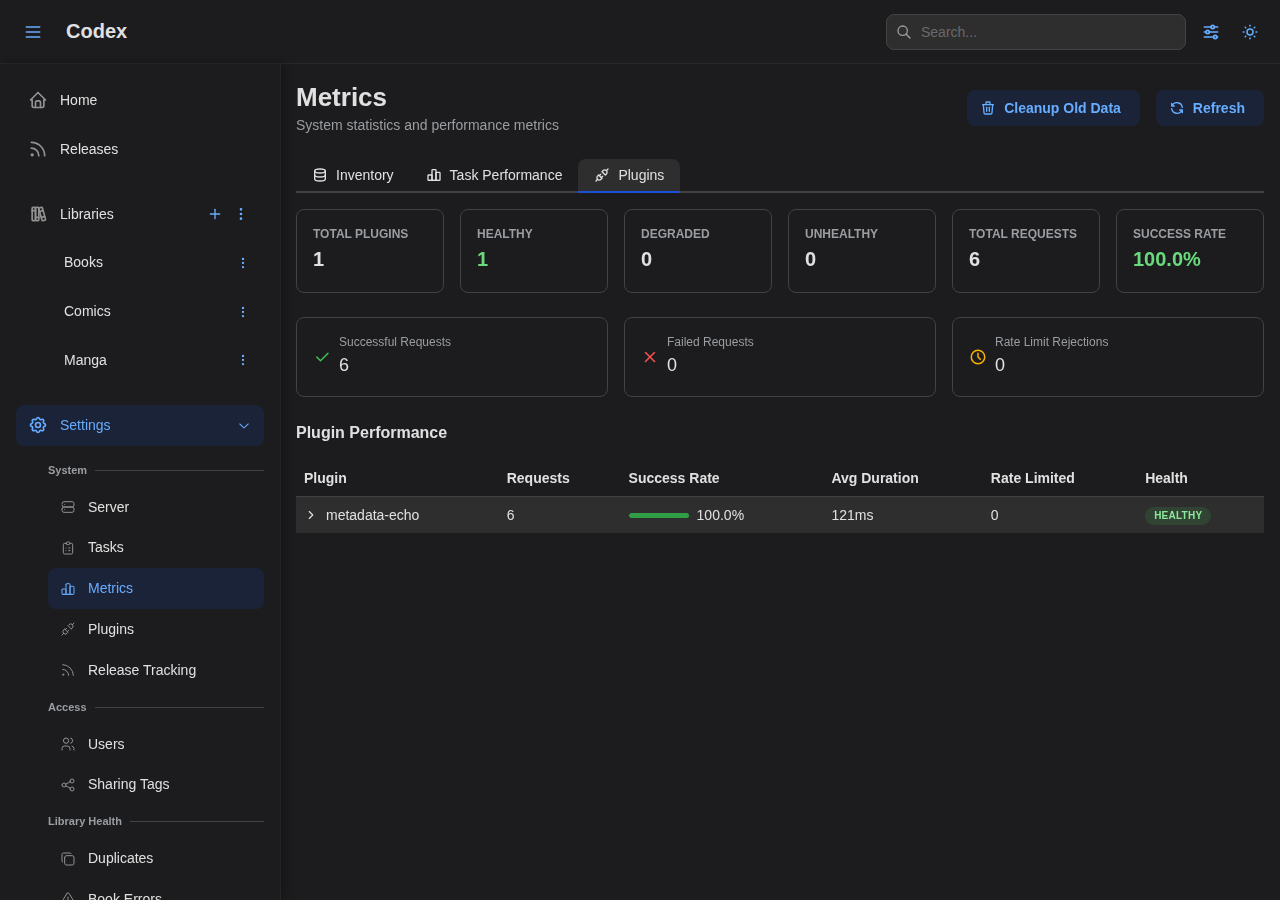This screenshot has width=1280, height=900.
Task: Click the HEALTHY status badge
Action: click(x=1178, y=516)
